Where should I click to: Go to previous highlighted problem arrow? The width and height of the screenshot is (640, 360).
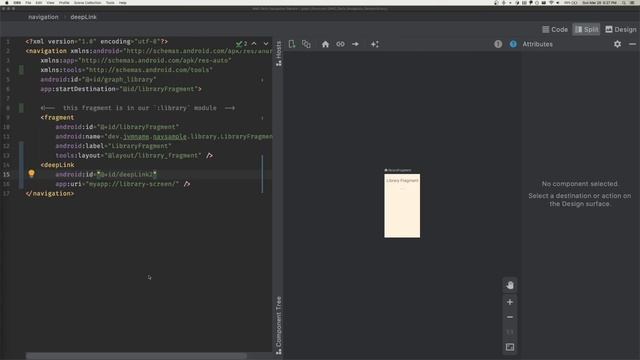[254, 44]
